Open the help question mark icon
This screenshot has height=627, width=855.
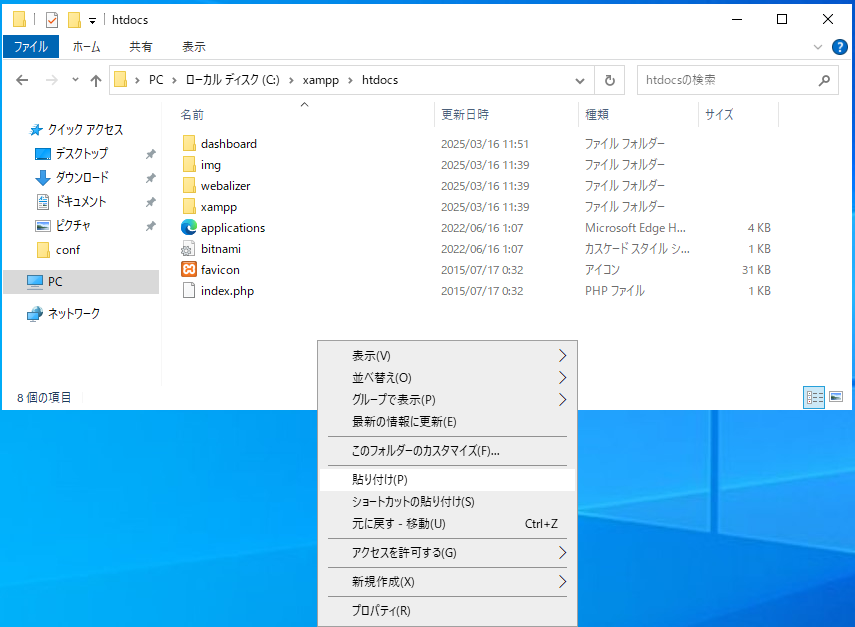click(839, 47)
